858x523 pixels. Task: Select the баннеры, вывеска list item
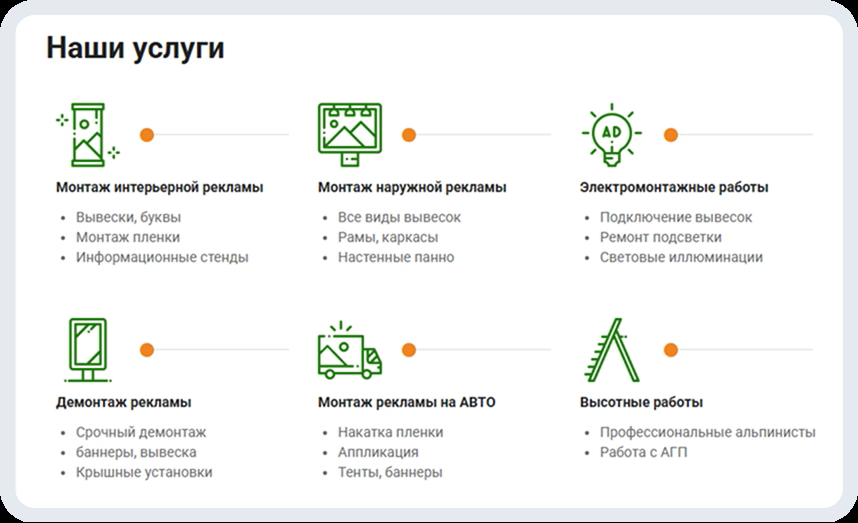[x=136, y=452]
